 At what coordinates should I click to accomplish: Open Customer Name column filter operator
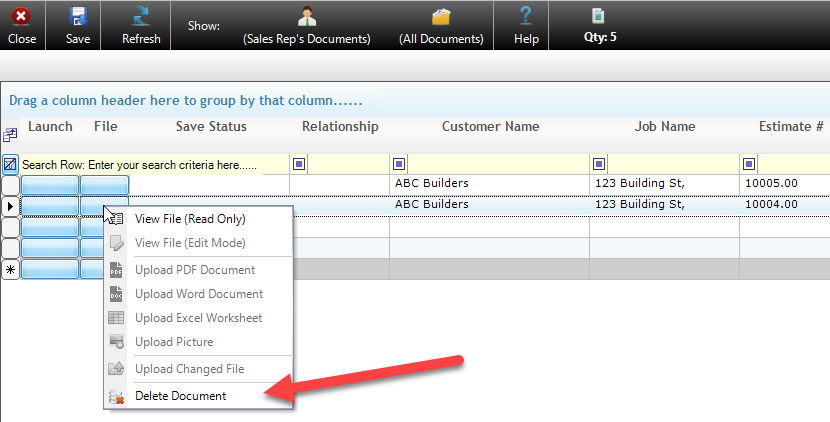click(399, 164)
